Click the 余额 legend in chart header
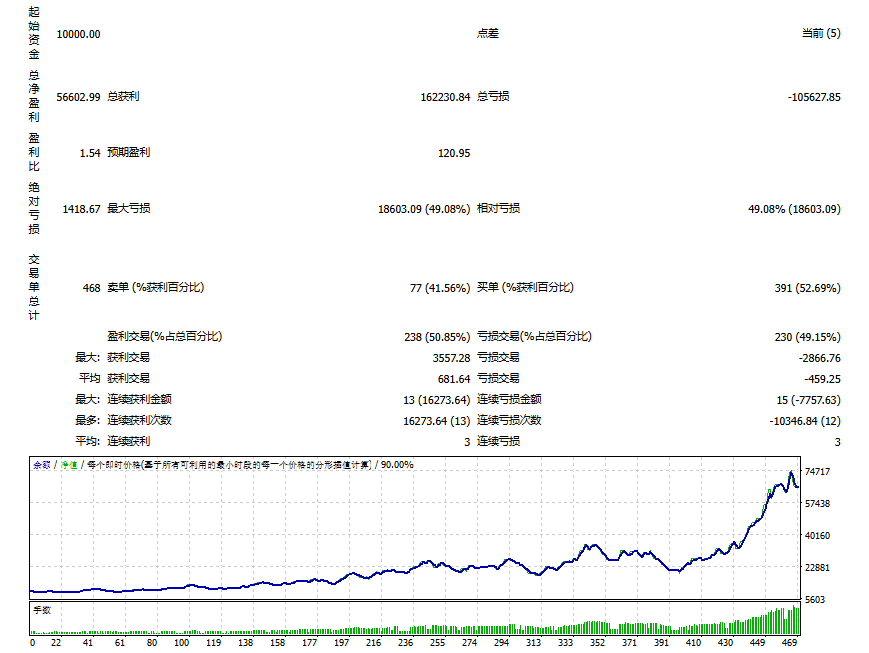Viewport: 869px width, 653px height. point(42,465)
